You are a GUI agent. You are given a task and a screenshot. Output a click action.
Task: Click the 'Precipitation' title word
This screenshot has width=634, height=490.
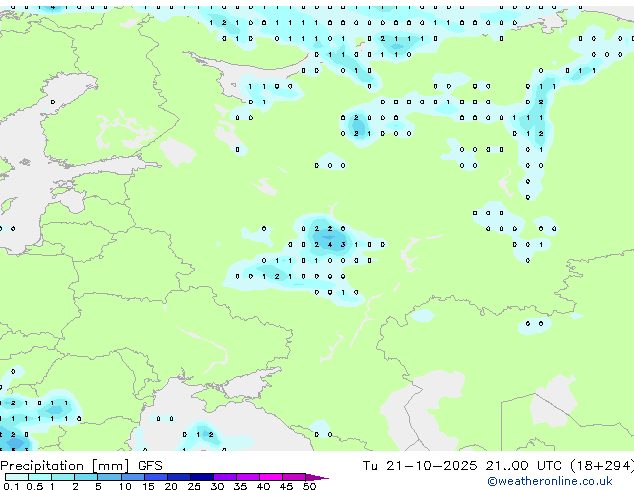(x=42, y=466)
